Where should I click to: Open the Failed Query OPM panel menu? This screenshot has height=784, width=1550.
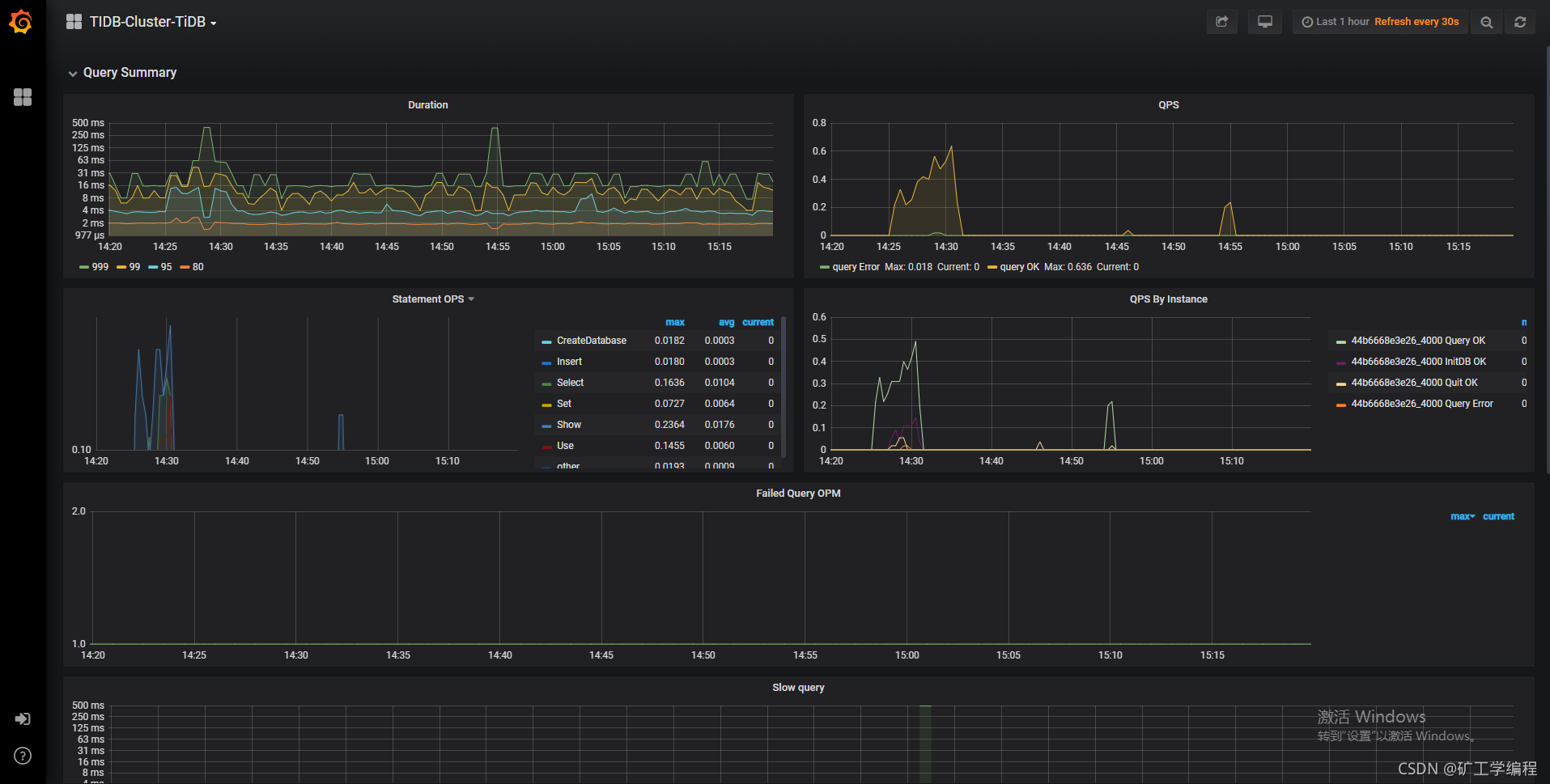798,494
